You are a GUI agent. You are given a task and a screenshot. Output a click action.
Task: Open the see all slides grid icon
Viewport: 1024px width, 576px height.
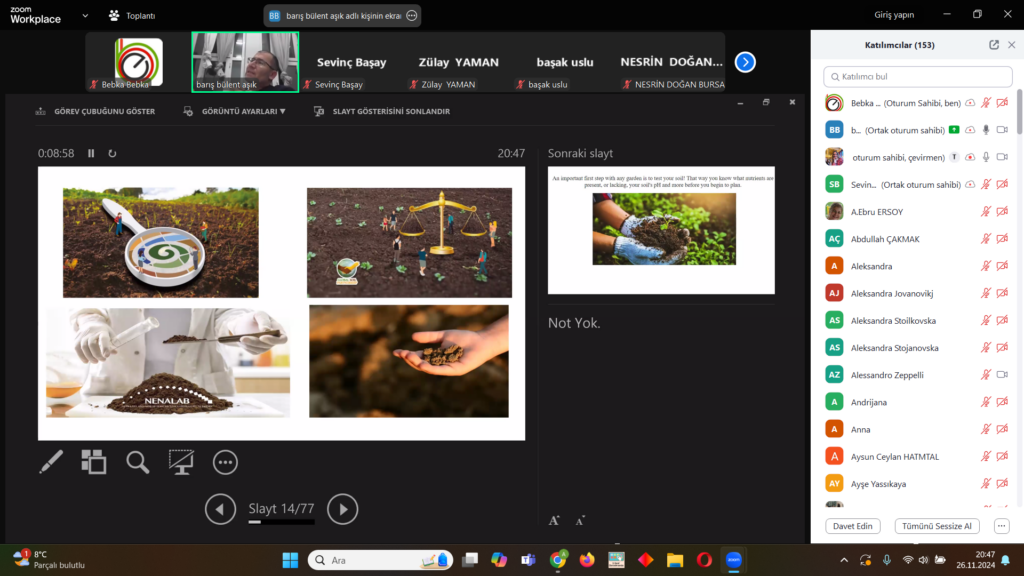94,461
